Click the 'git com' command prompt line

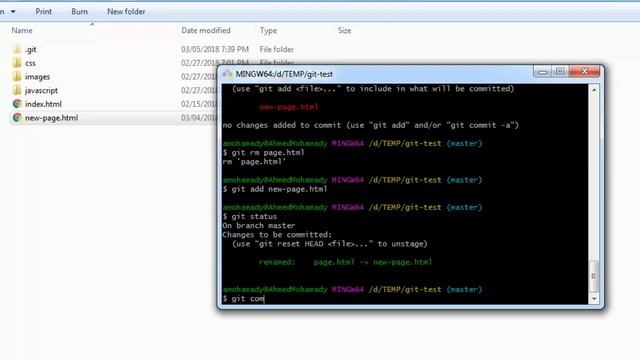tap(244, 298)
